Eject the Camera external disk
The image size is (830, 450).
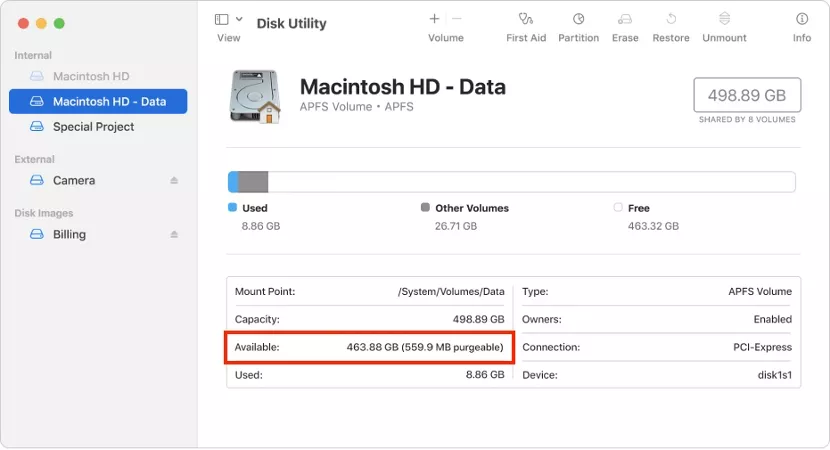pos(174,181)
